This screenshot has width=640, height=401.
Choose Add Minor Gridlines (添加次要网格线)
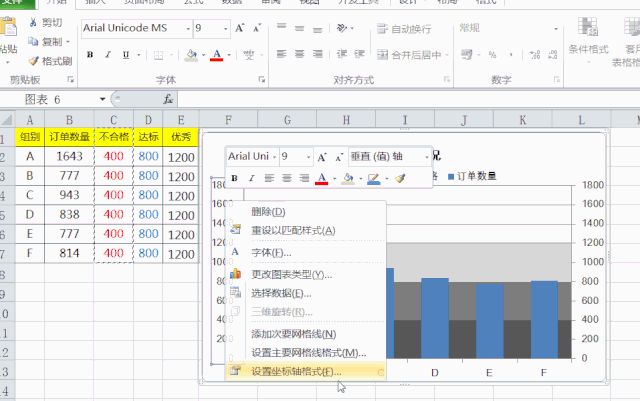click(305, 334)
